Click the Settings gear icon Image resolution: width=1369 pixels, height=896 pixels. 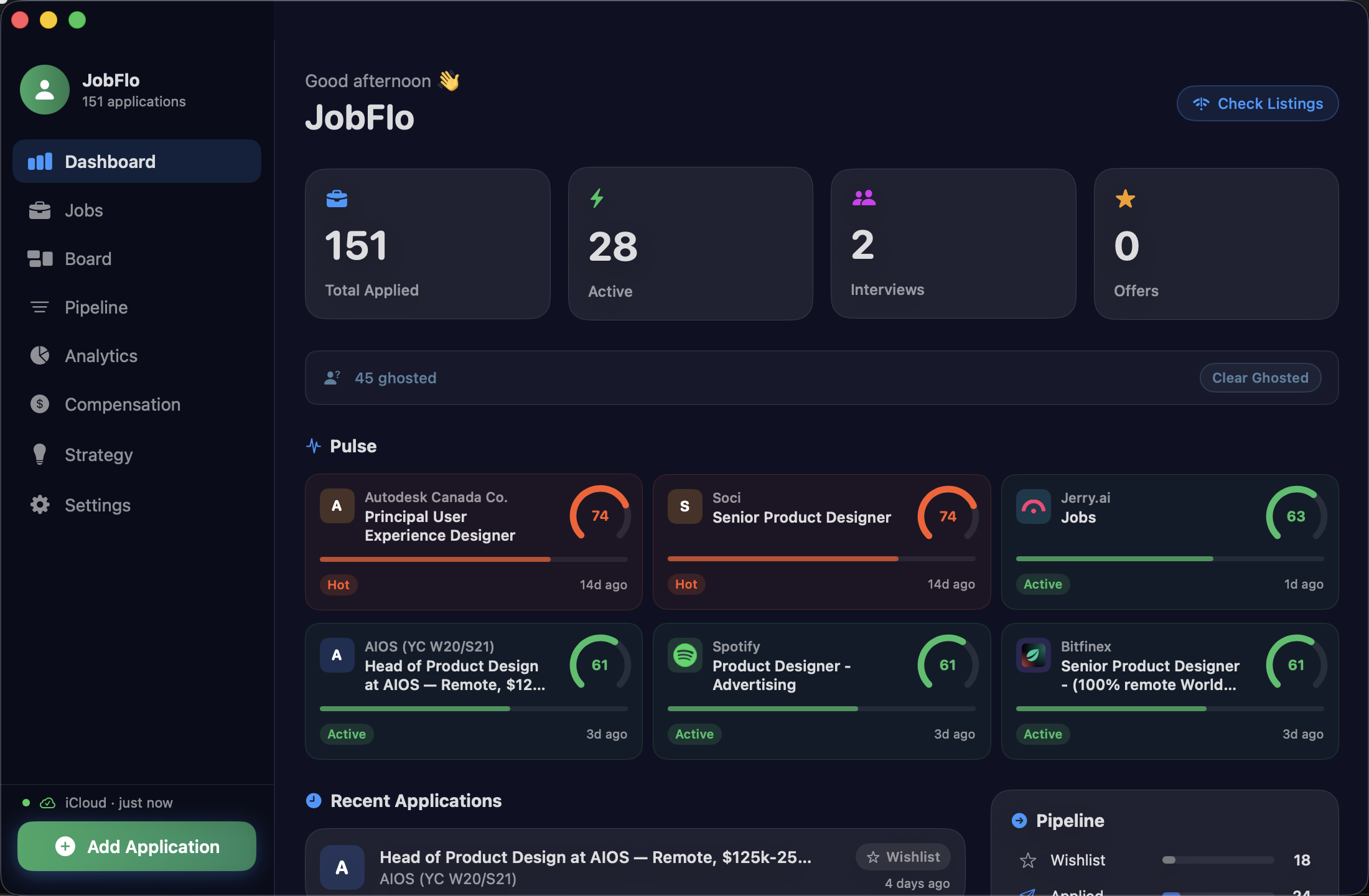coord(40,505)
